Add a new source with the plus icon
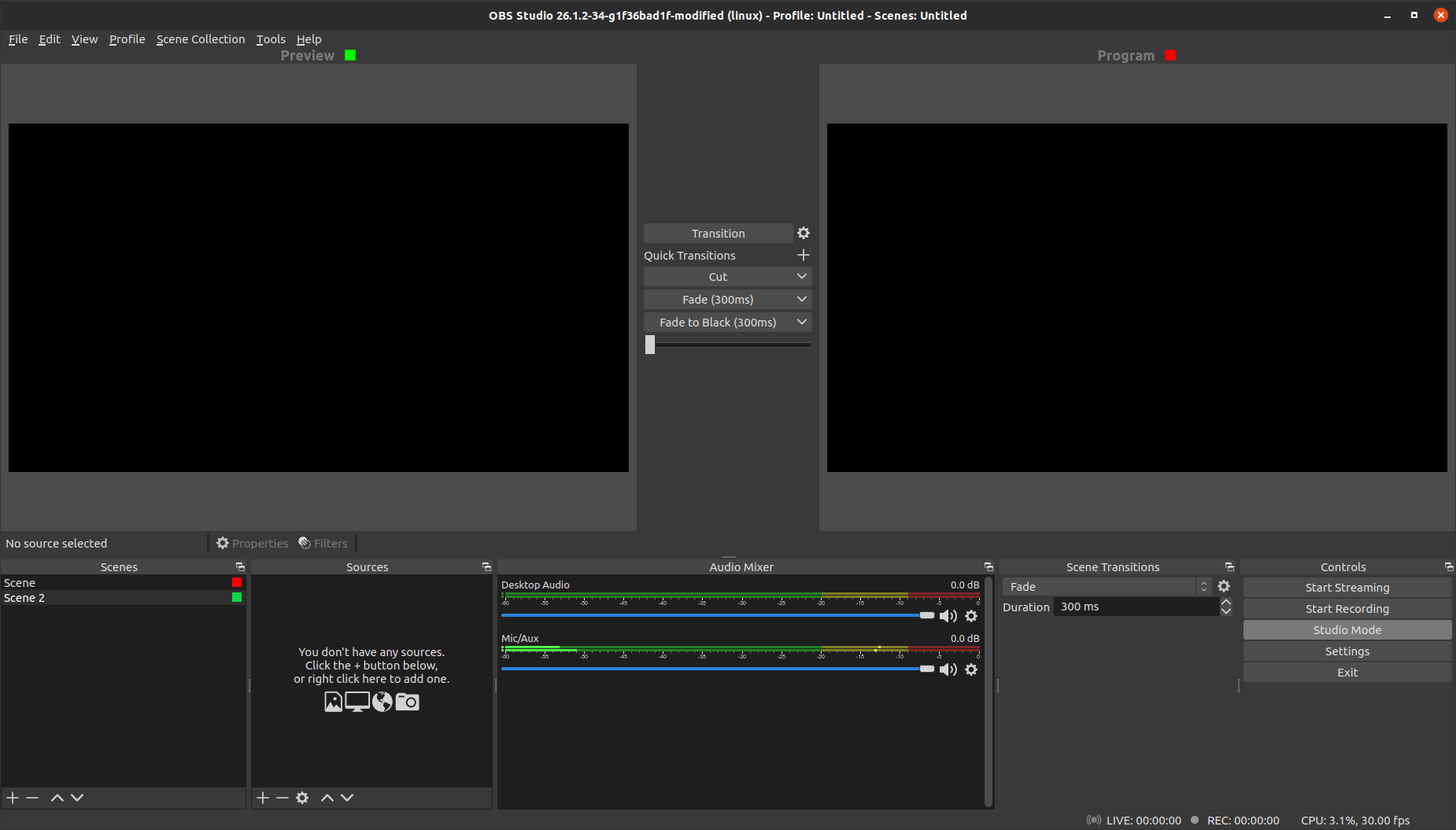1456x830 pixels. [263, 797]
